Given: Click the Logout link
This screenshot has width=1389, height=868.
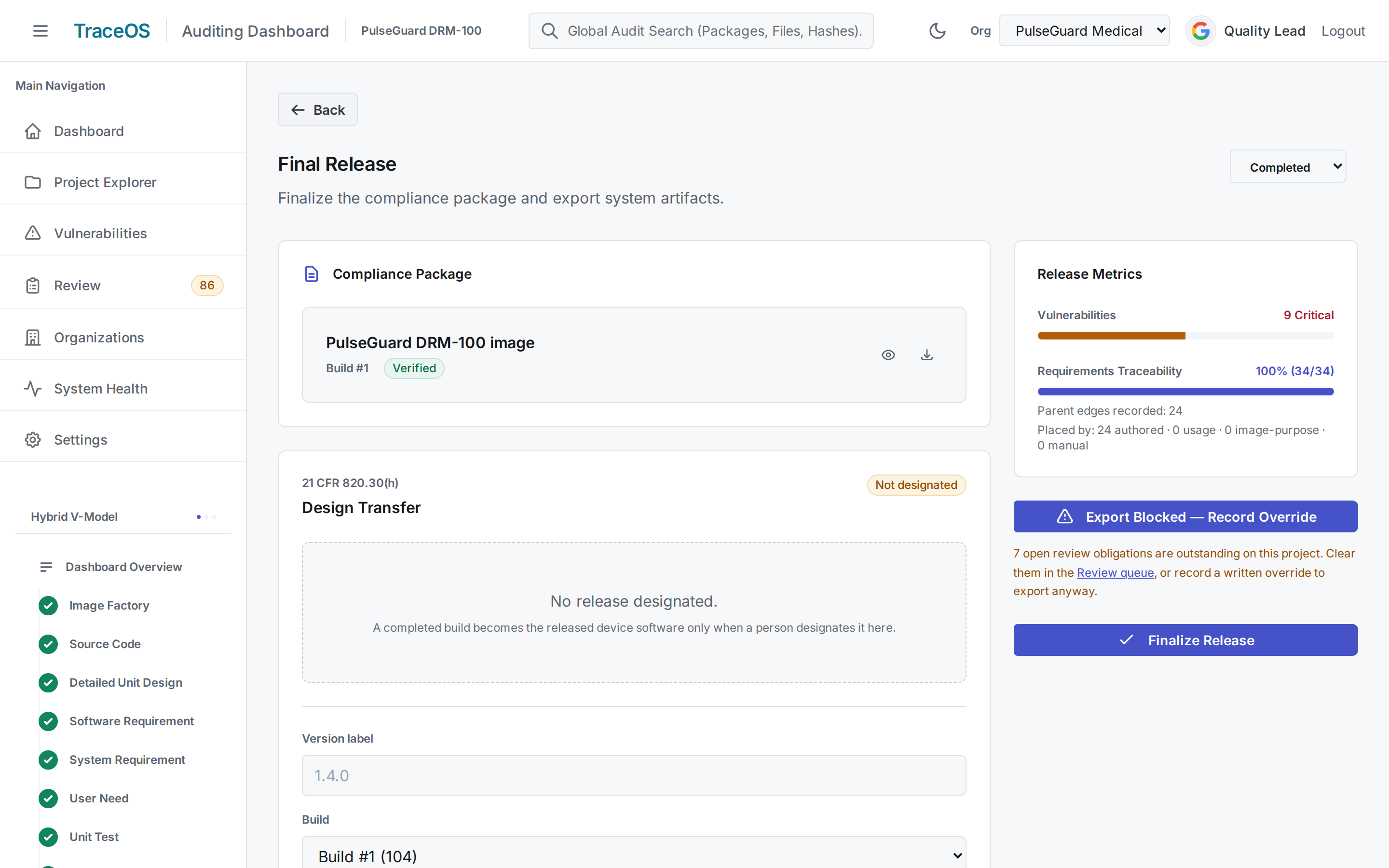Looking at the screenshot, I should click(x=1343, y=31).
